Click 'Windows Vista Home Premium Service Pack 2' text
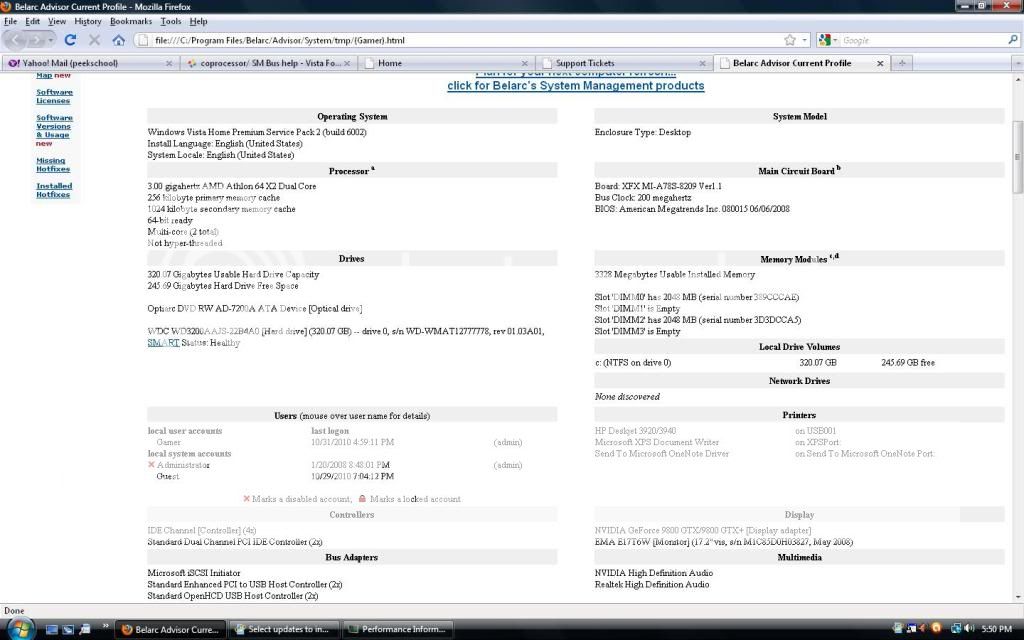 click(x=234, y=132)
